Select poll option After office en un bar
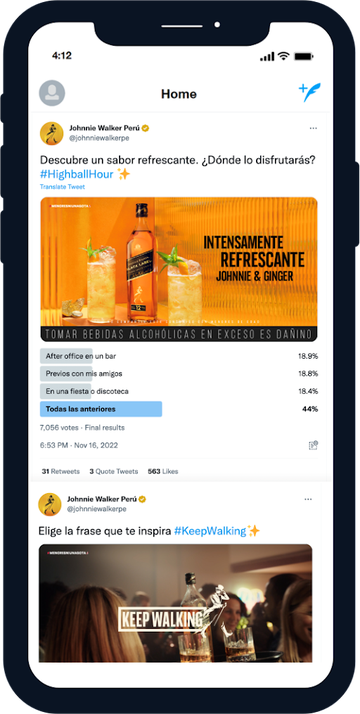 click(x=179, y=356)
